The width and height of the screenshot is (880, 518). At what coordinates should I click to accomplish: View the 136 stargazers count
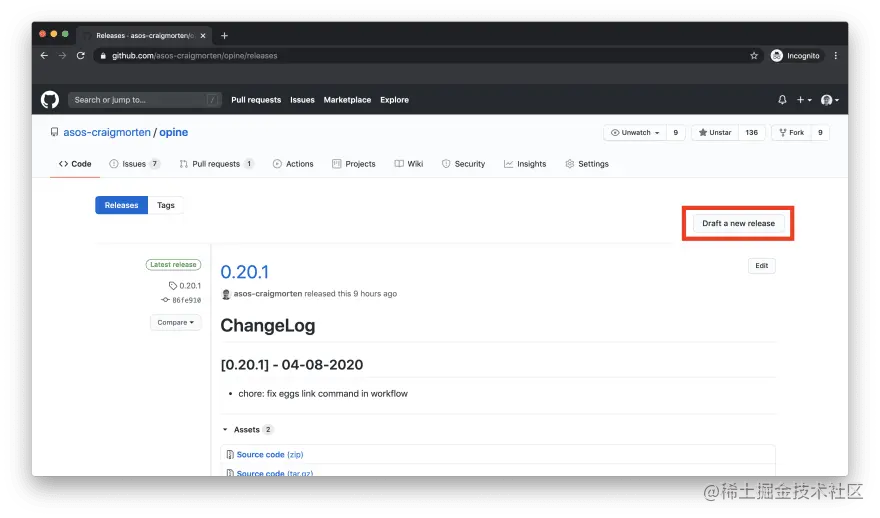pyautogui.click(x=751, y=132)
